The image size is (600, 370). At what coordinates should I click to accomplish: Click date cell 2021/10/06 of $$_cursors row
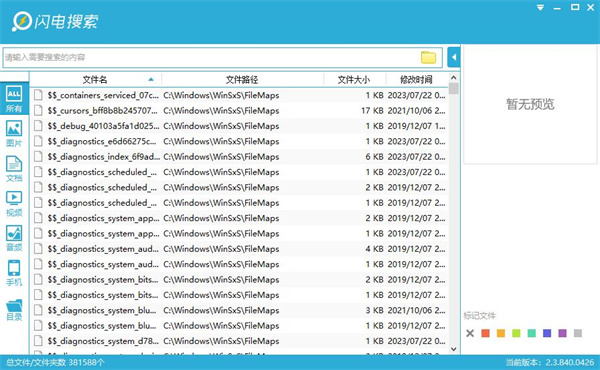coord(416,111)
